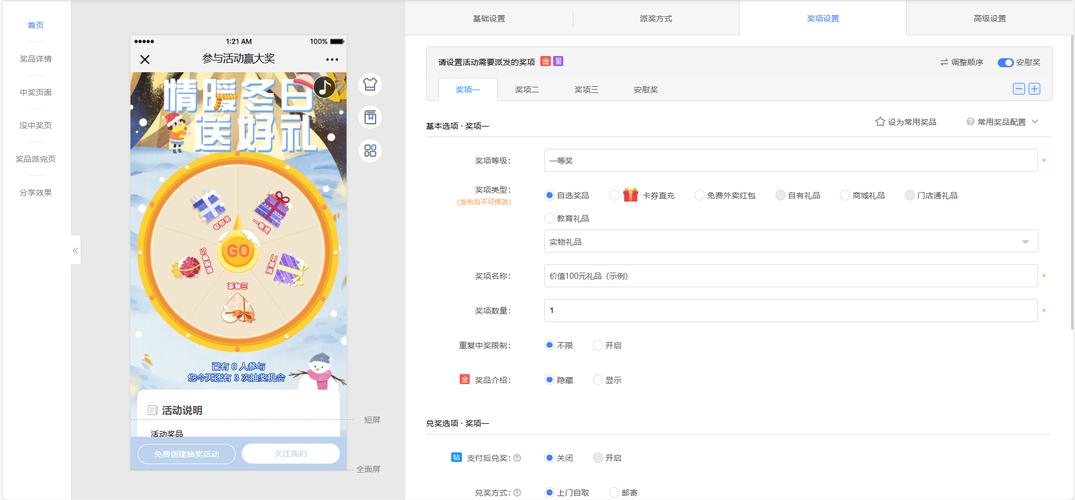
Task: Click the star icon 设为常用奖品
Action: 880,121
